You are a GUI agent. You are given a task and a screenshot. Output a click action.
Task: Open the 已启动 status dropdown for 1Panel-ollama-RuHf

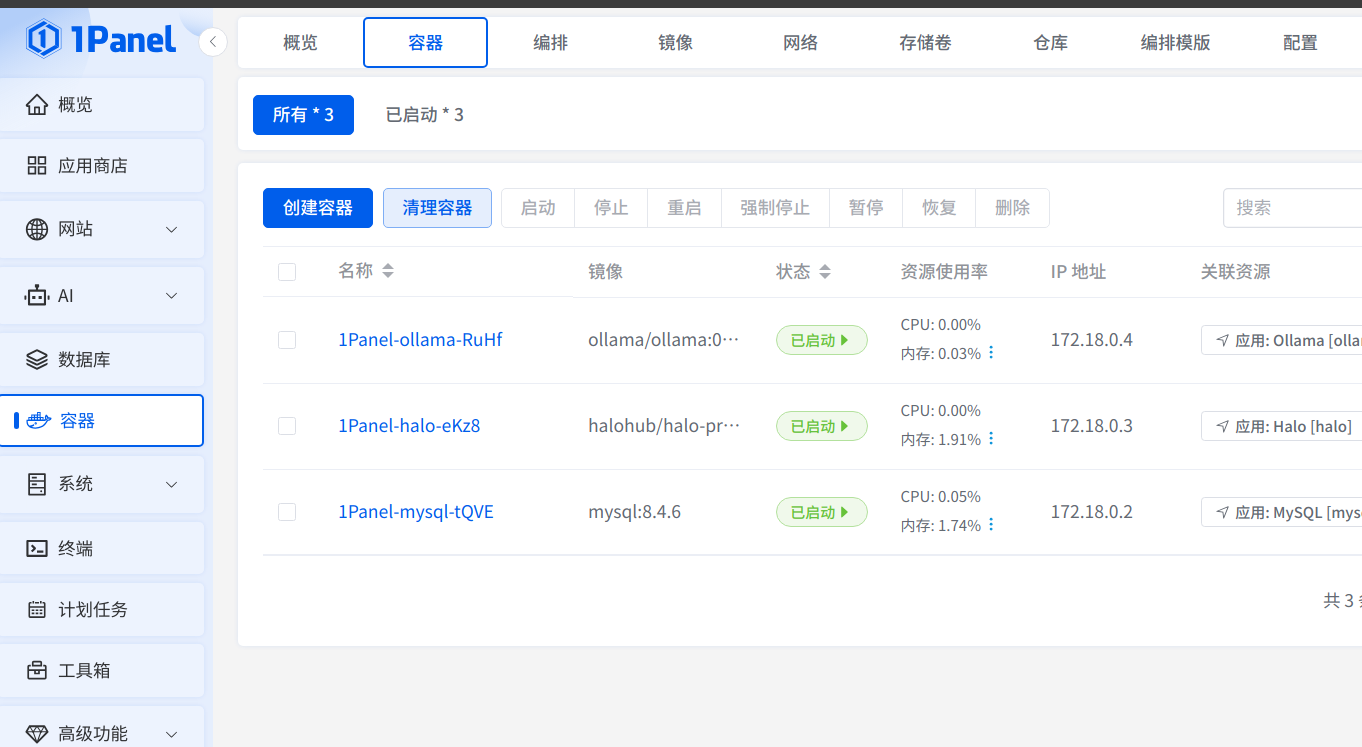[x=822, y=340]
